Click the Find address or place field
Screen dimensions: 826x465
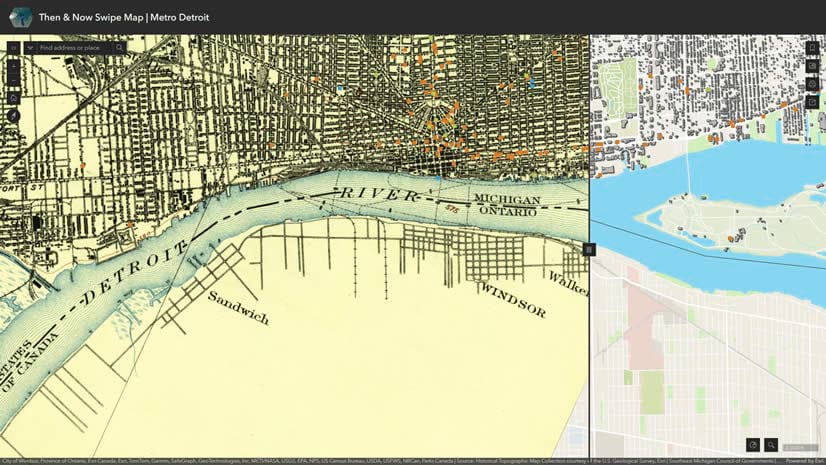(x=74, y=48)
